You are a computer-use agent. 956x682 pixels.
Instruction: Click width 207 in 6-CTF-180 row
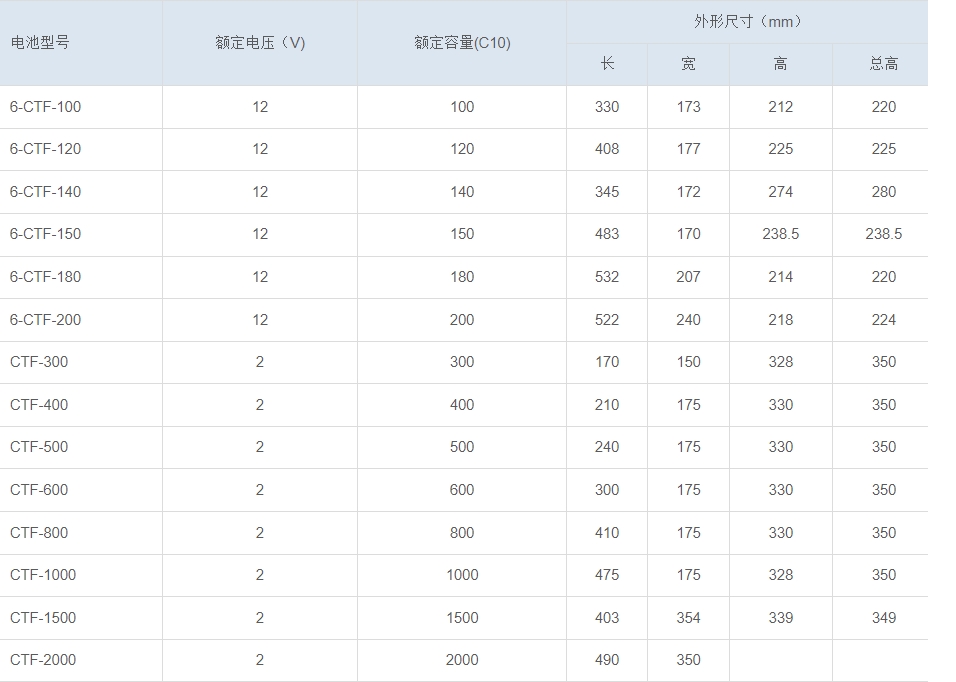[x=688, y=277]
